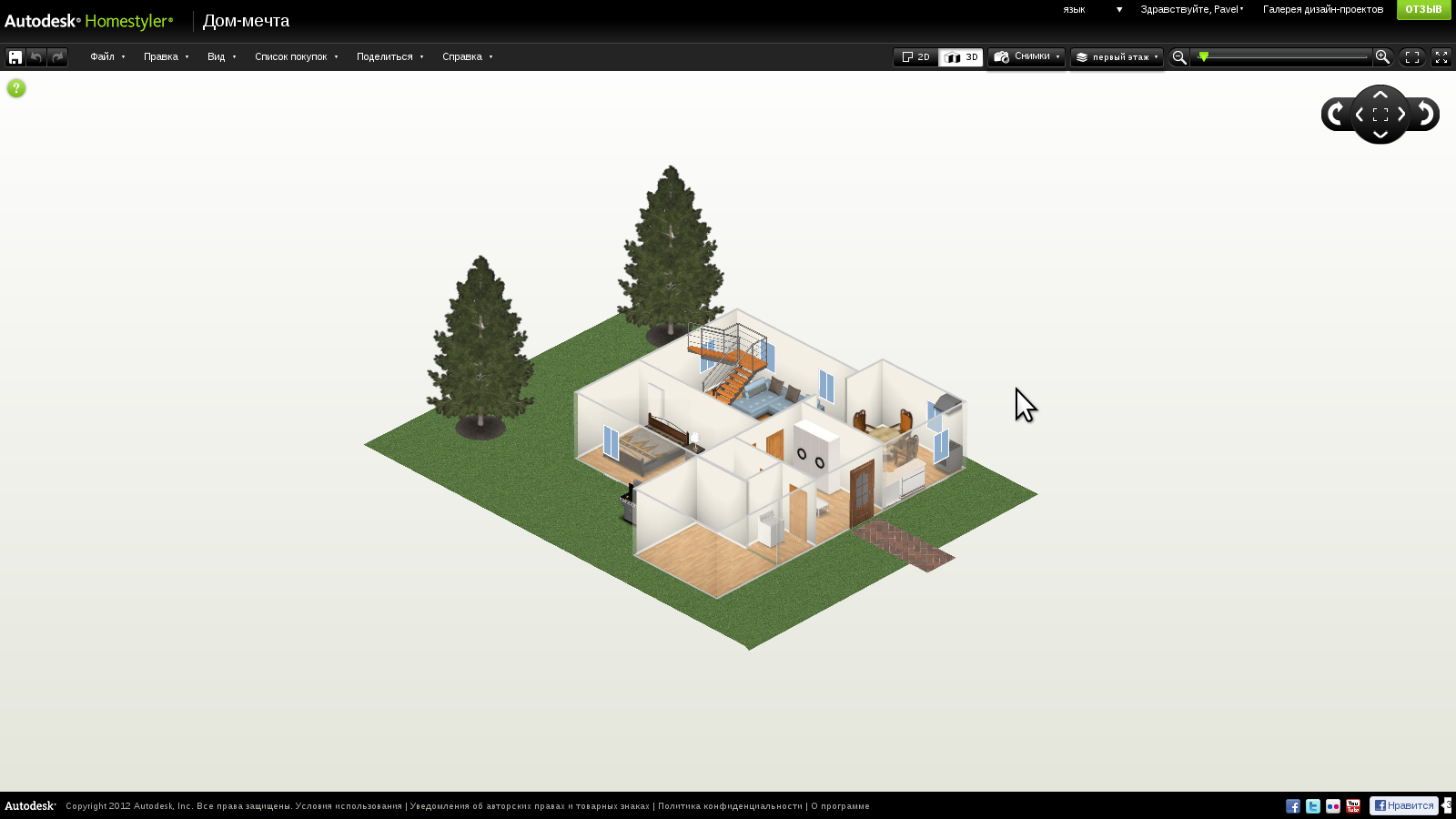Click the green zoom slider handle
The width and height of the screenshot is (1456, 819).
click(1204, 57)
